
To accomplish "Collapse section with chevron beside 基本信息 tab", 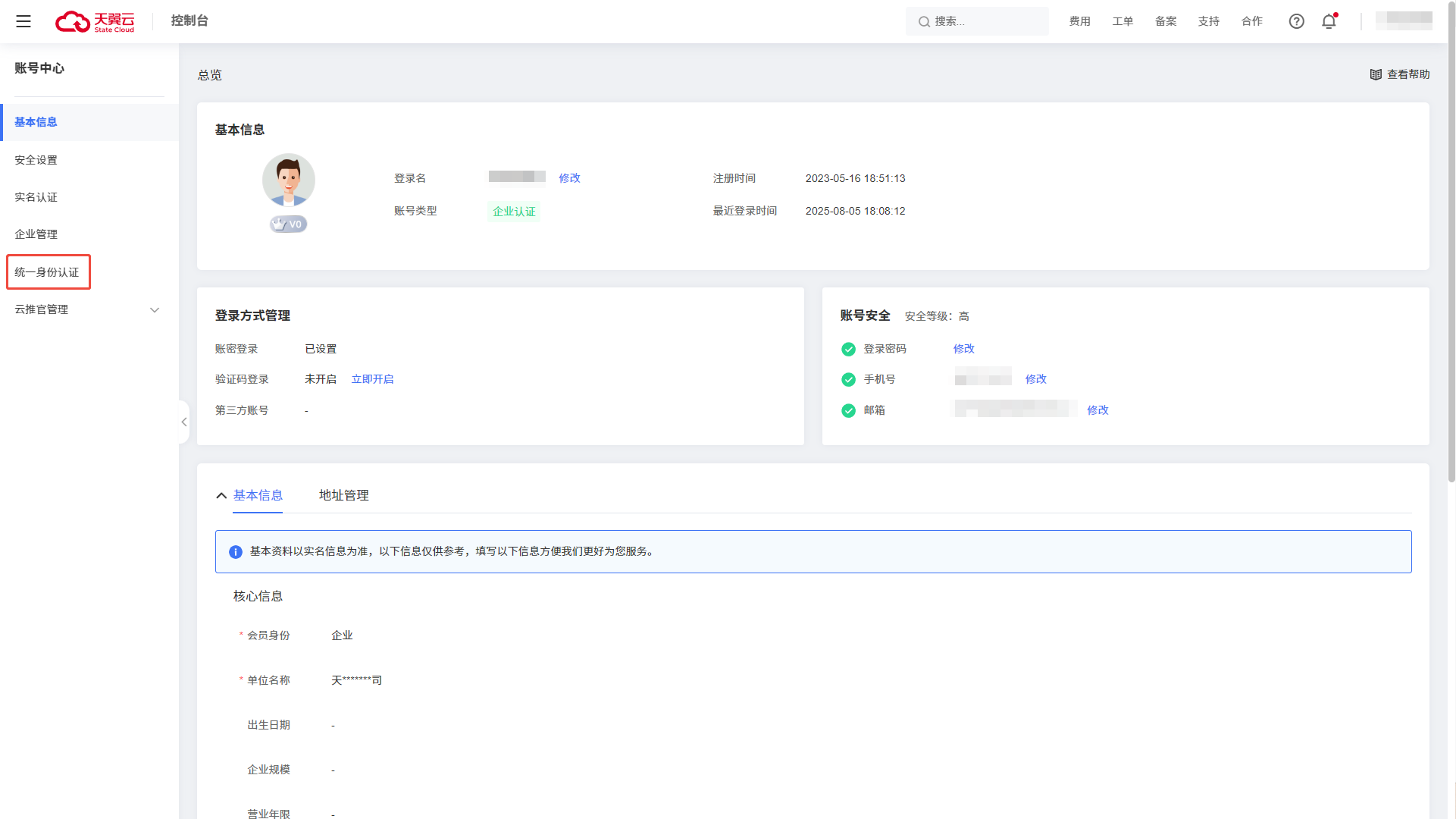I will tap(221, 496).
